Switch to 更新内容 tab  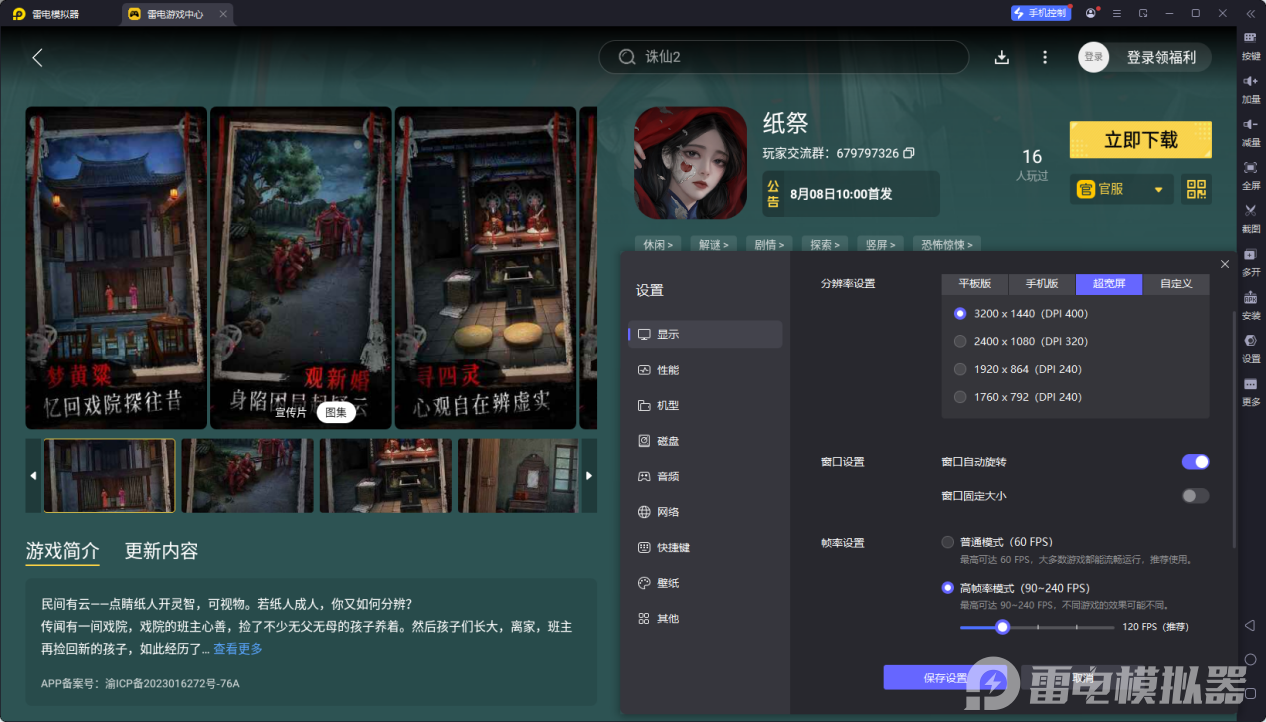(x=161, y=551)
